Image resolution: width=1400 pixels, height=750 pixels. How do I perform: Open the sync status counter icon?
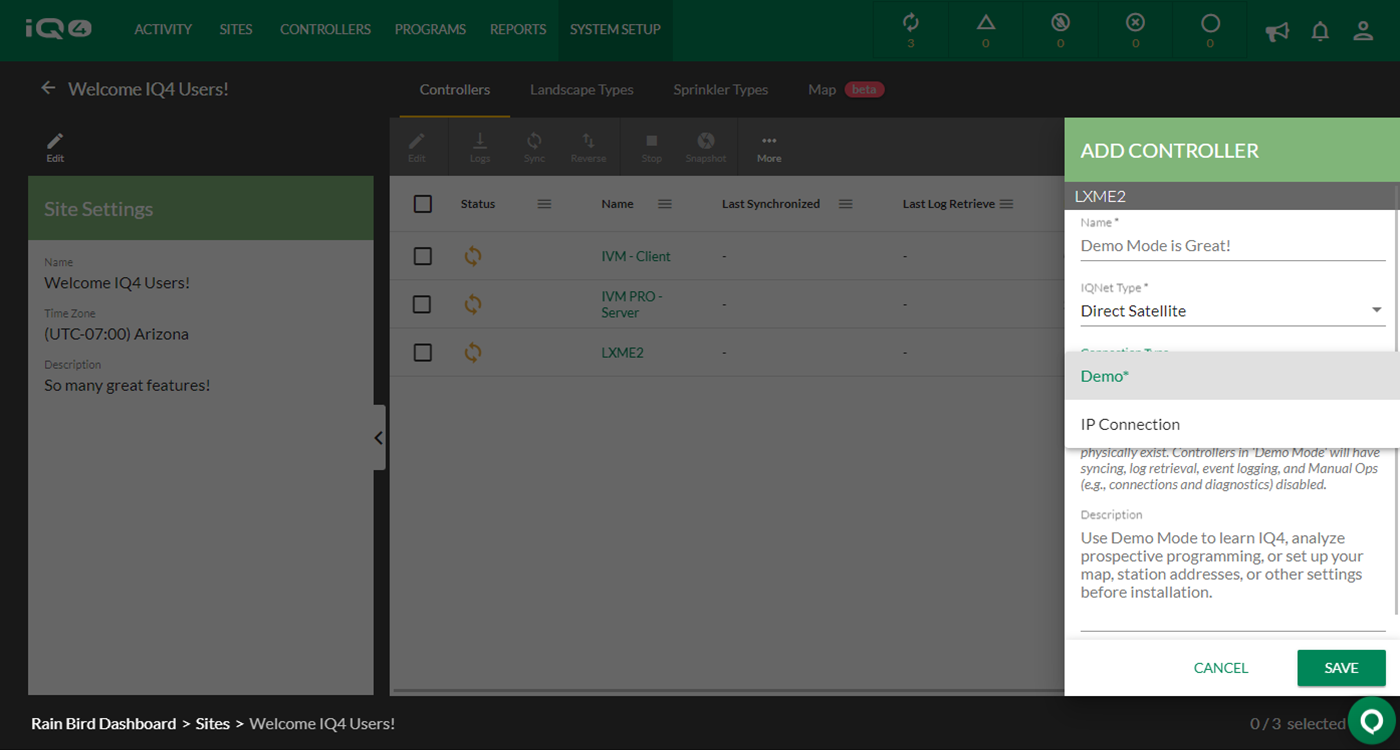coord(910,22)
